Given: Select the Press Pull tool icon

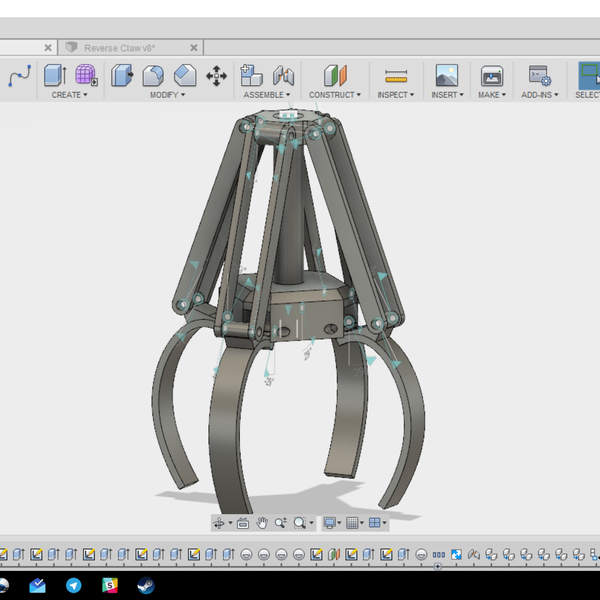Looking at the screenshot, I should pos(123,76).
